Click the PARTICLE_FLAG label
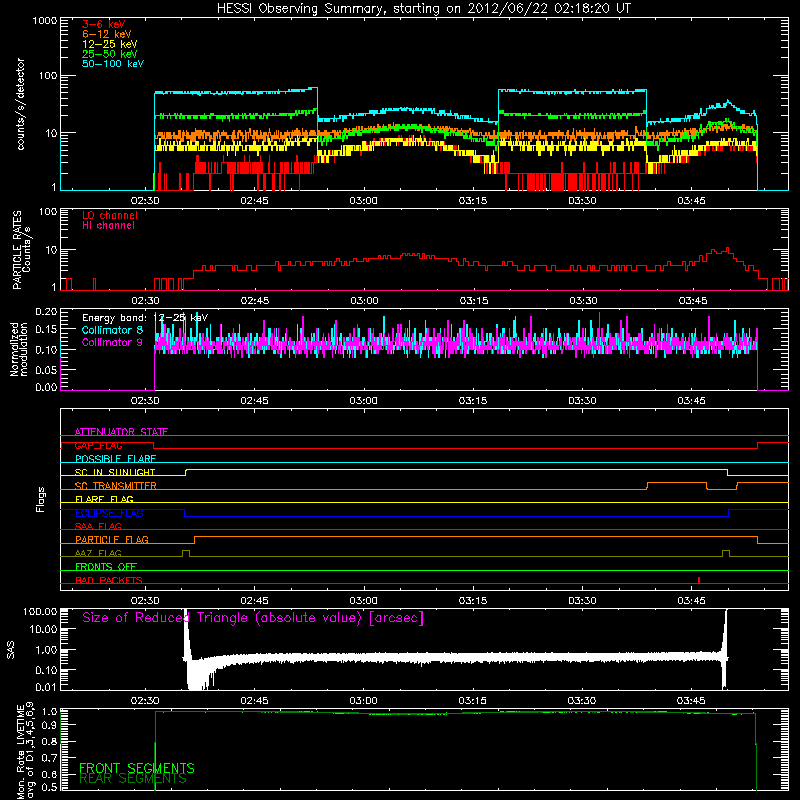Screen dimensions: 800x800 click(112, 539)
